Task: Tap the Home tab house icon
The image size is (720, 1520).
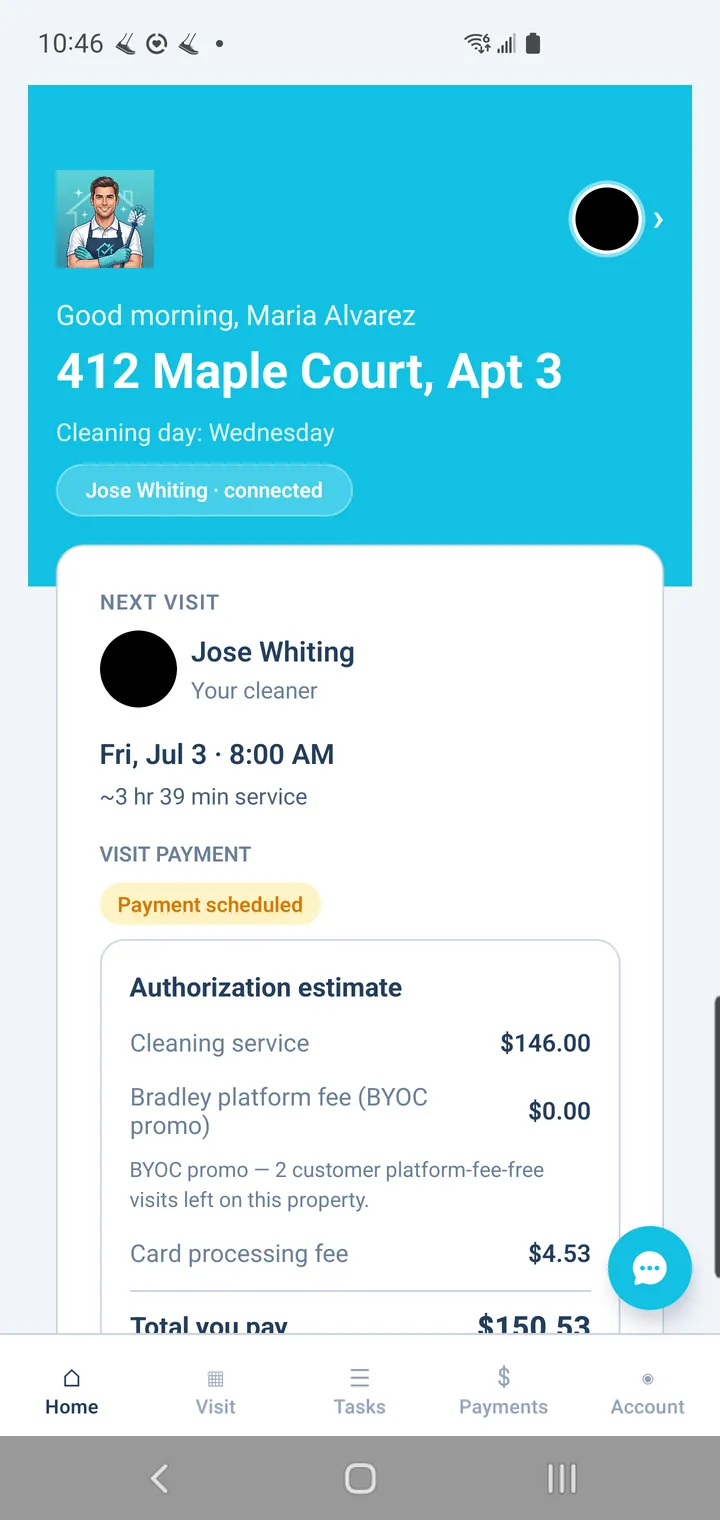Action: [72, 1379]
